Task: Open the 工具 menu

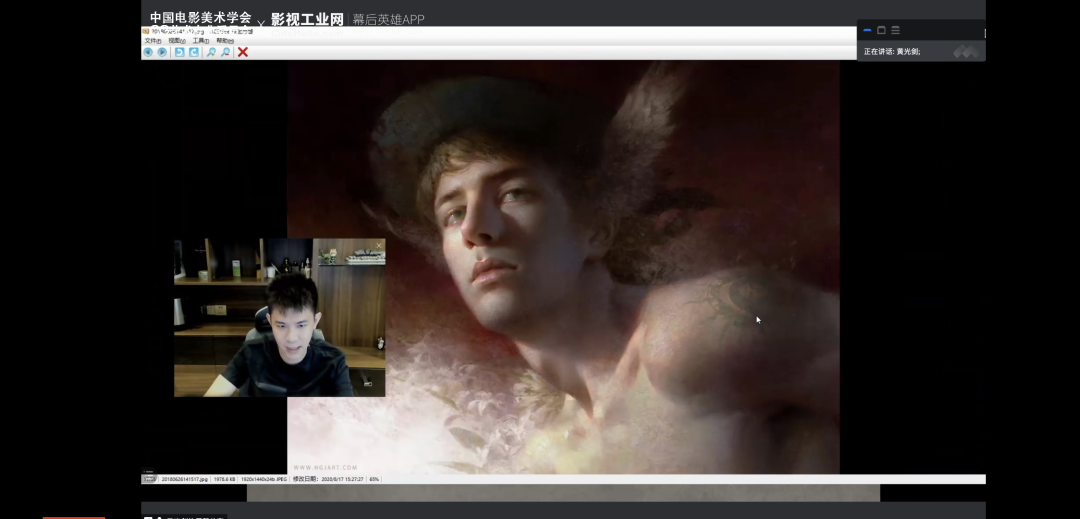Action: (201, 41)
